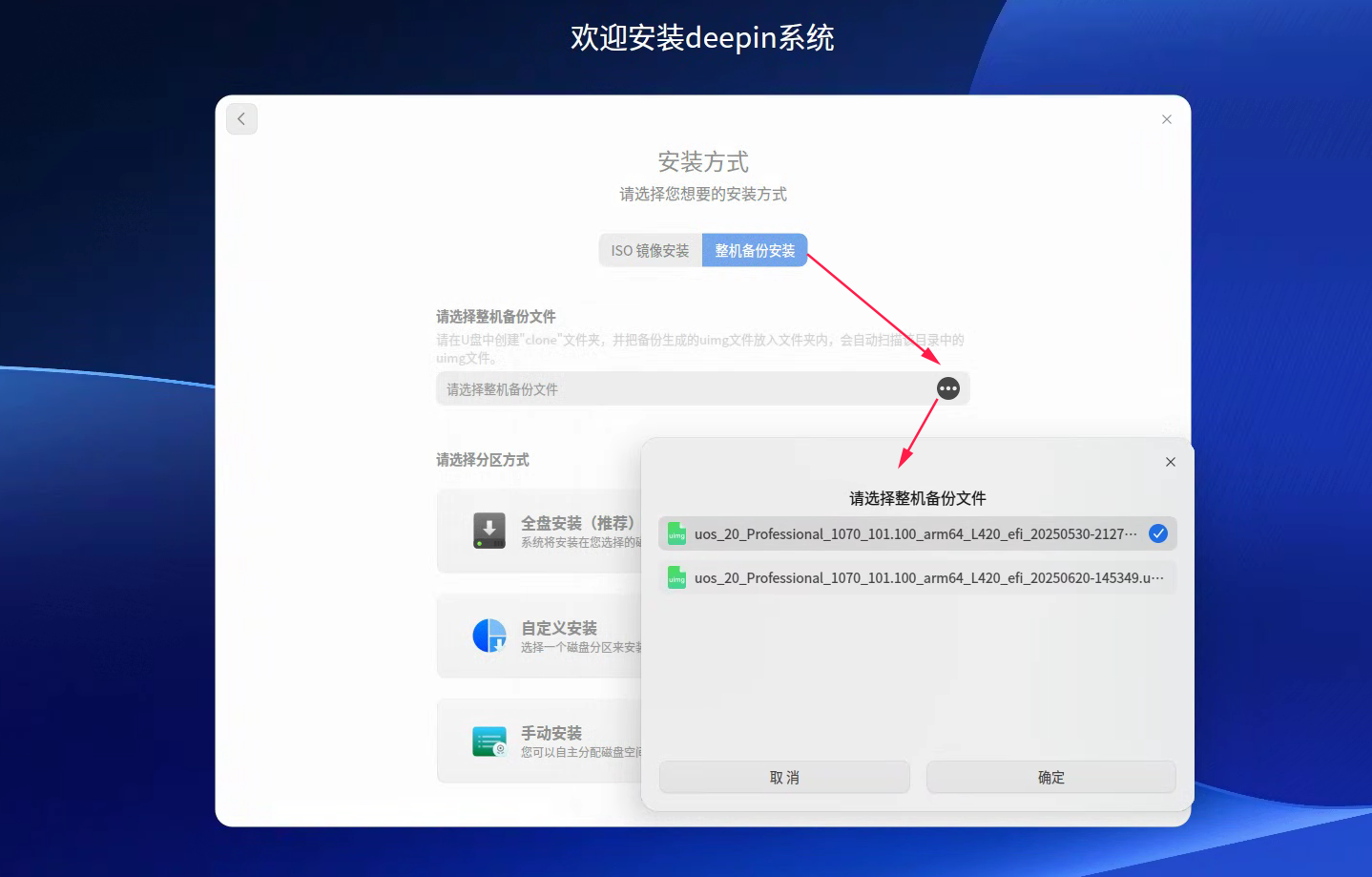This screenshot has width=1372, height=877.
Task: Toggle blue checkmark on 20250530 file
Action: click(1158, 533)
